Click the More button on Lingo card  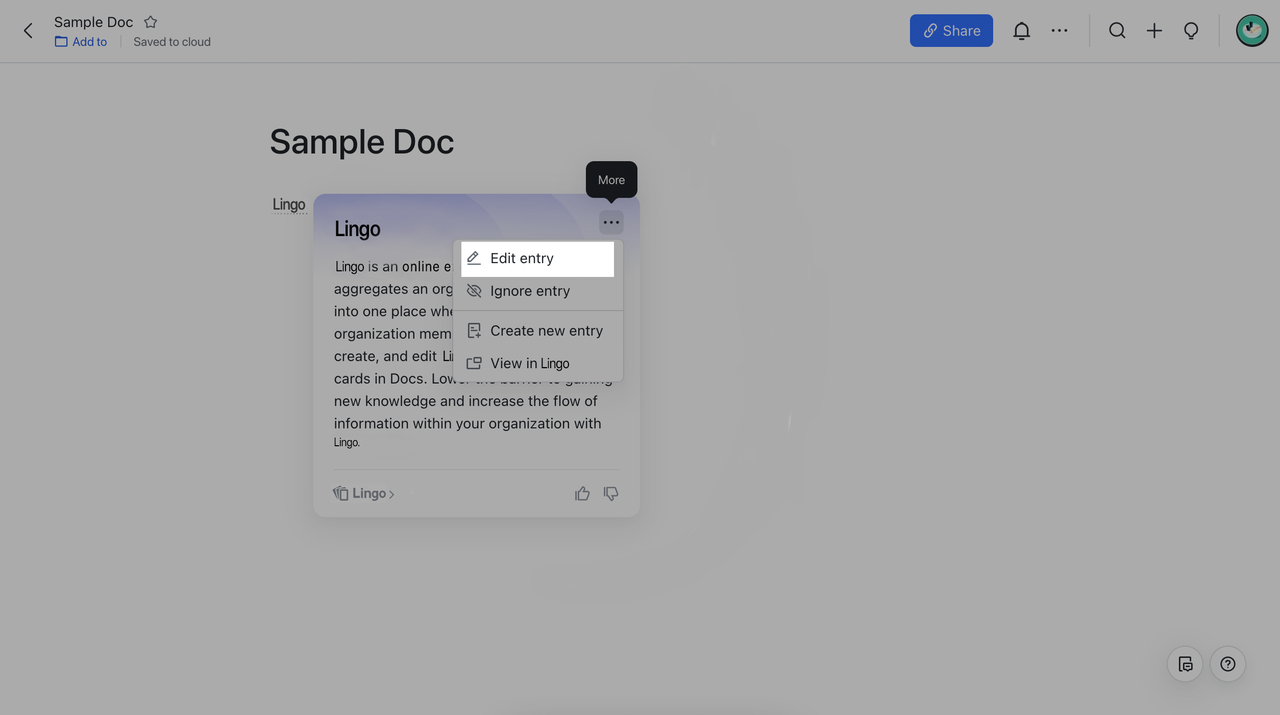(611, 222)
